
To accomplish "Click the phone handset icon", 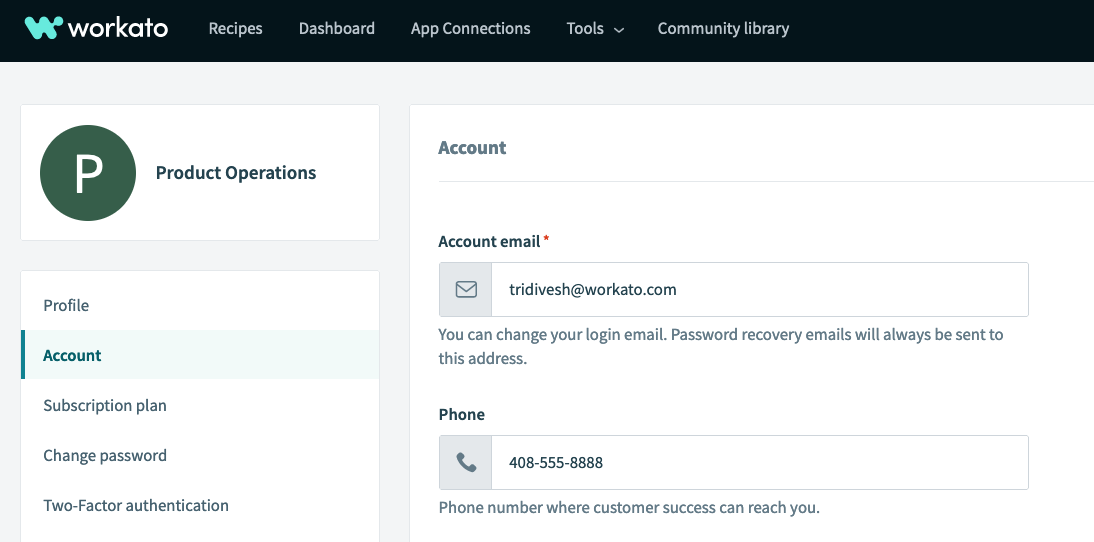I will point(466,462).
